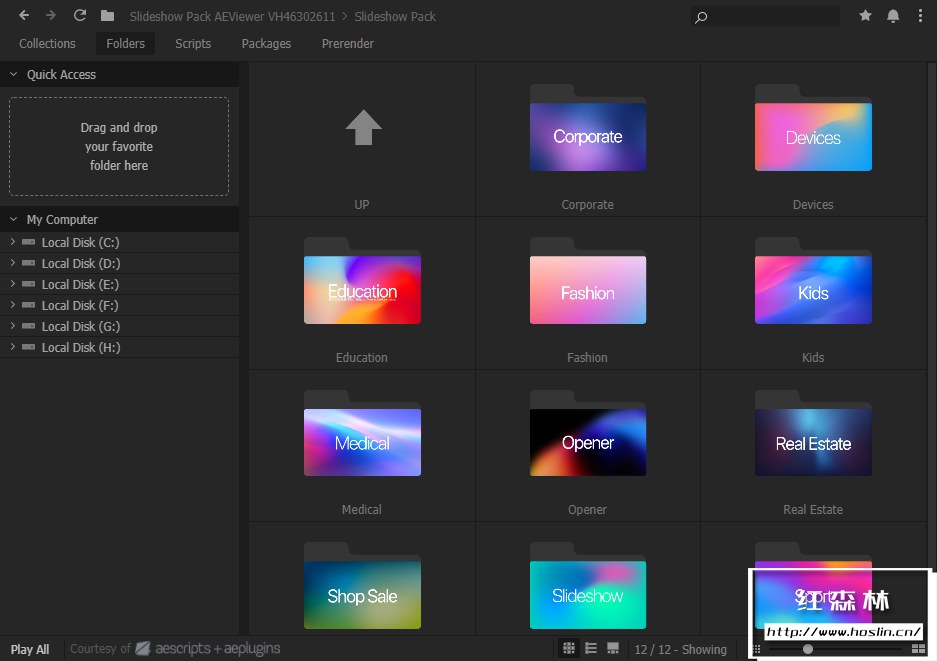This screenshot has width=937, height=661.
Task: Collapse the Quick Access section
Action: click(x=13, y=75)
